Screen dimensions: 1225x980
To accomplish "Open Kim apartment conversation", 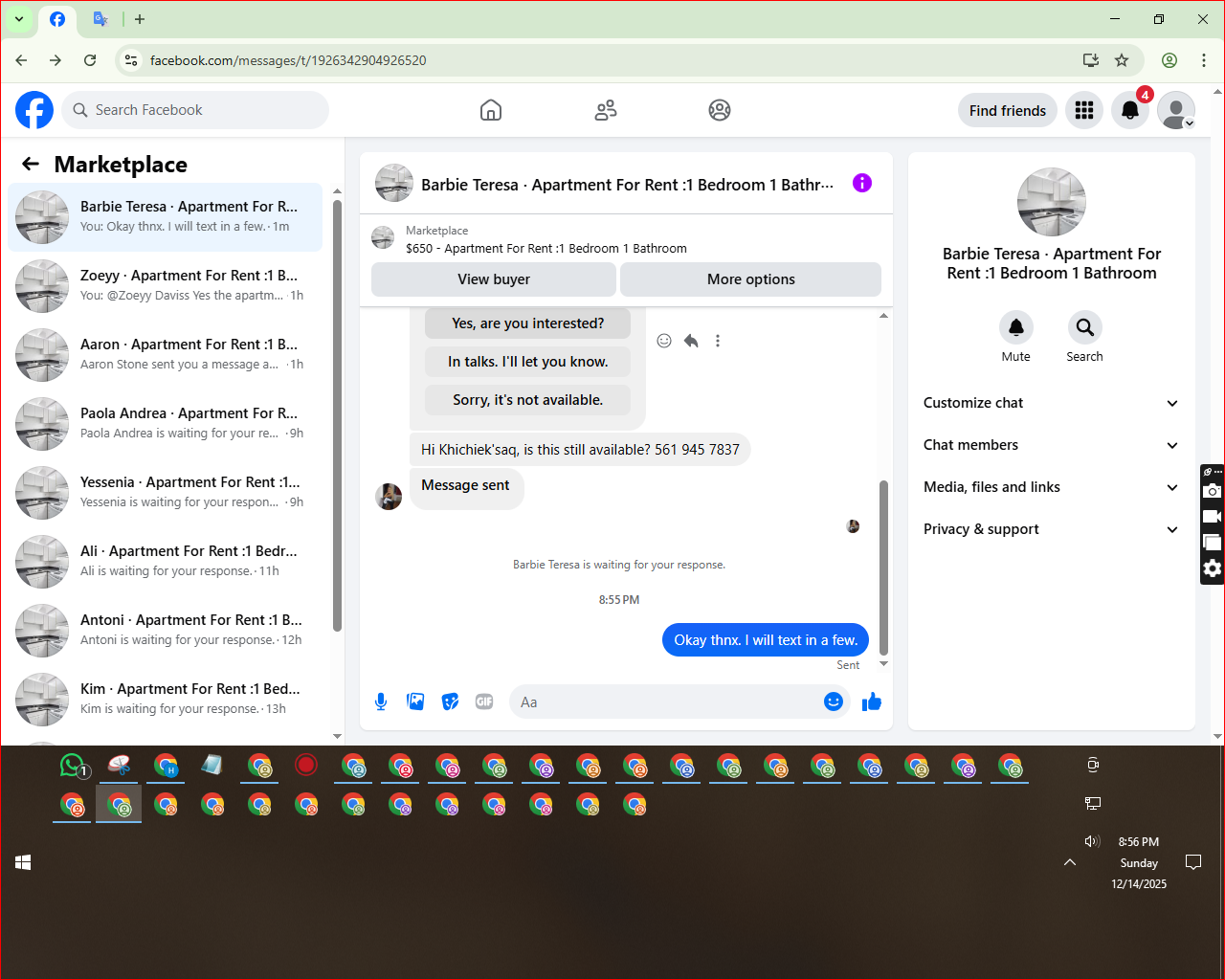I will (x=165, y=700).
